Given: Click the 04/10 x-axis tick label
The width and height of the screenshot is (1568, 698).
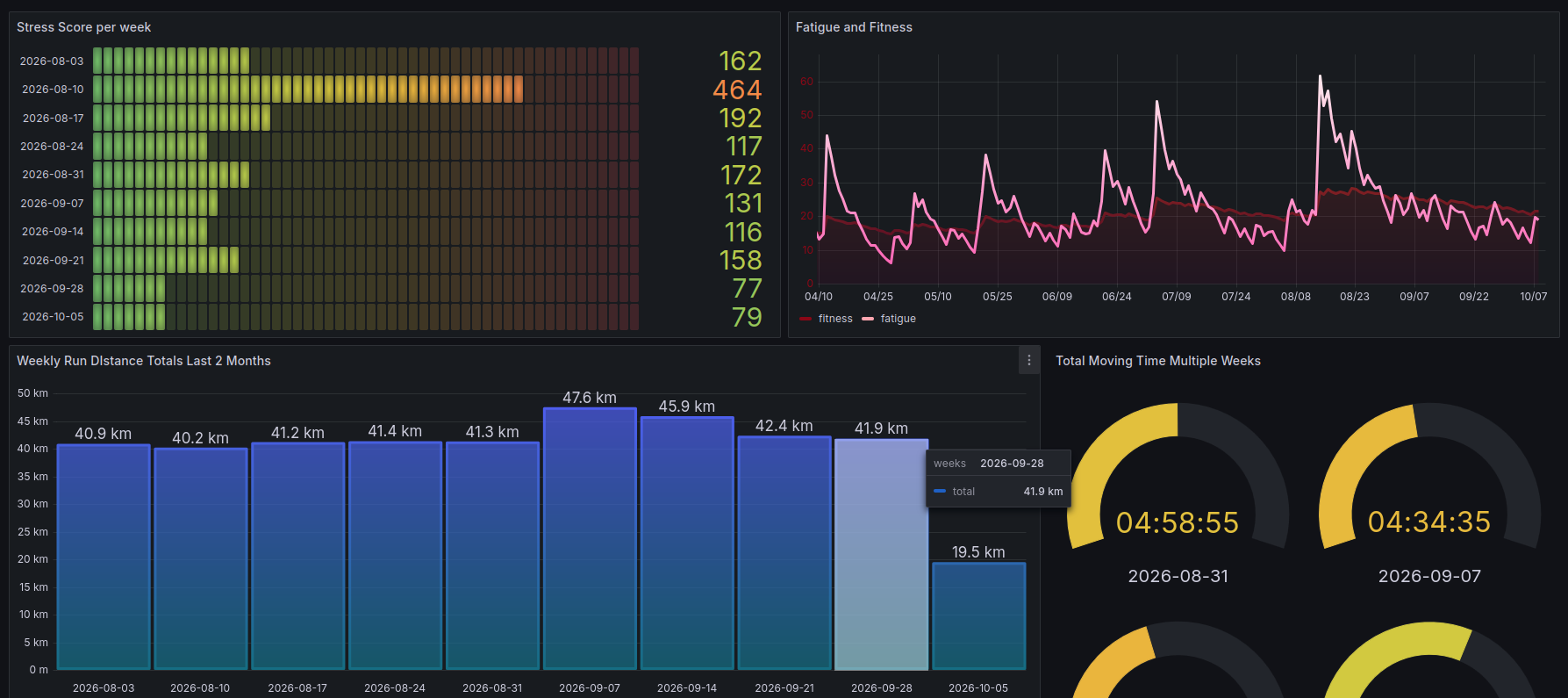Looking at the screenshot, I should click(x=818, y=297).
